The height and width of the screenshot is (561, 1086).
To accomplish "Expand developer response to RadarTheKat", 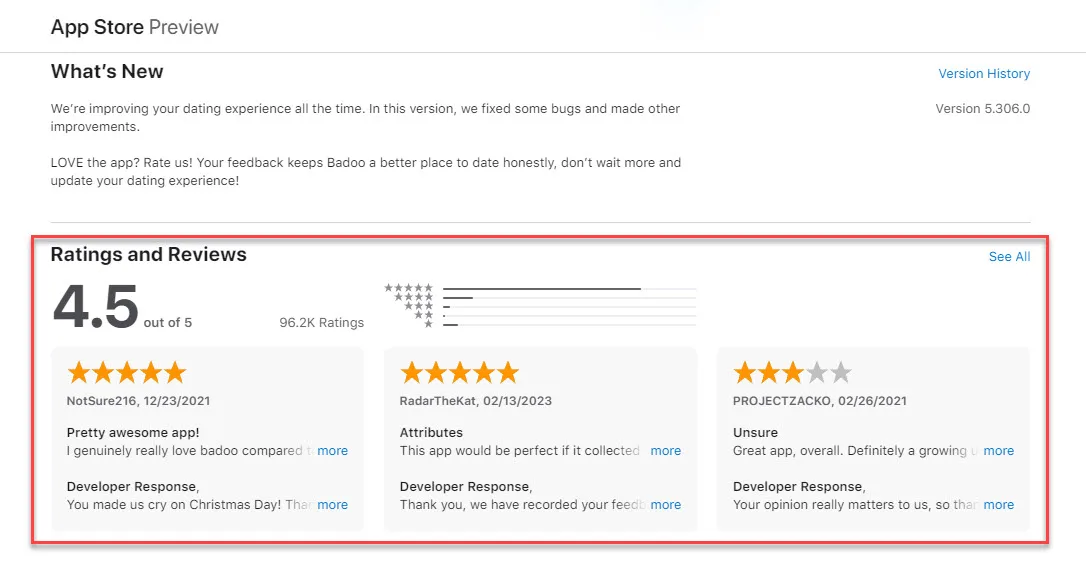I will [666, 505].
